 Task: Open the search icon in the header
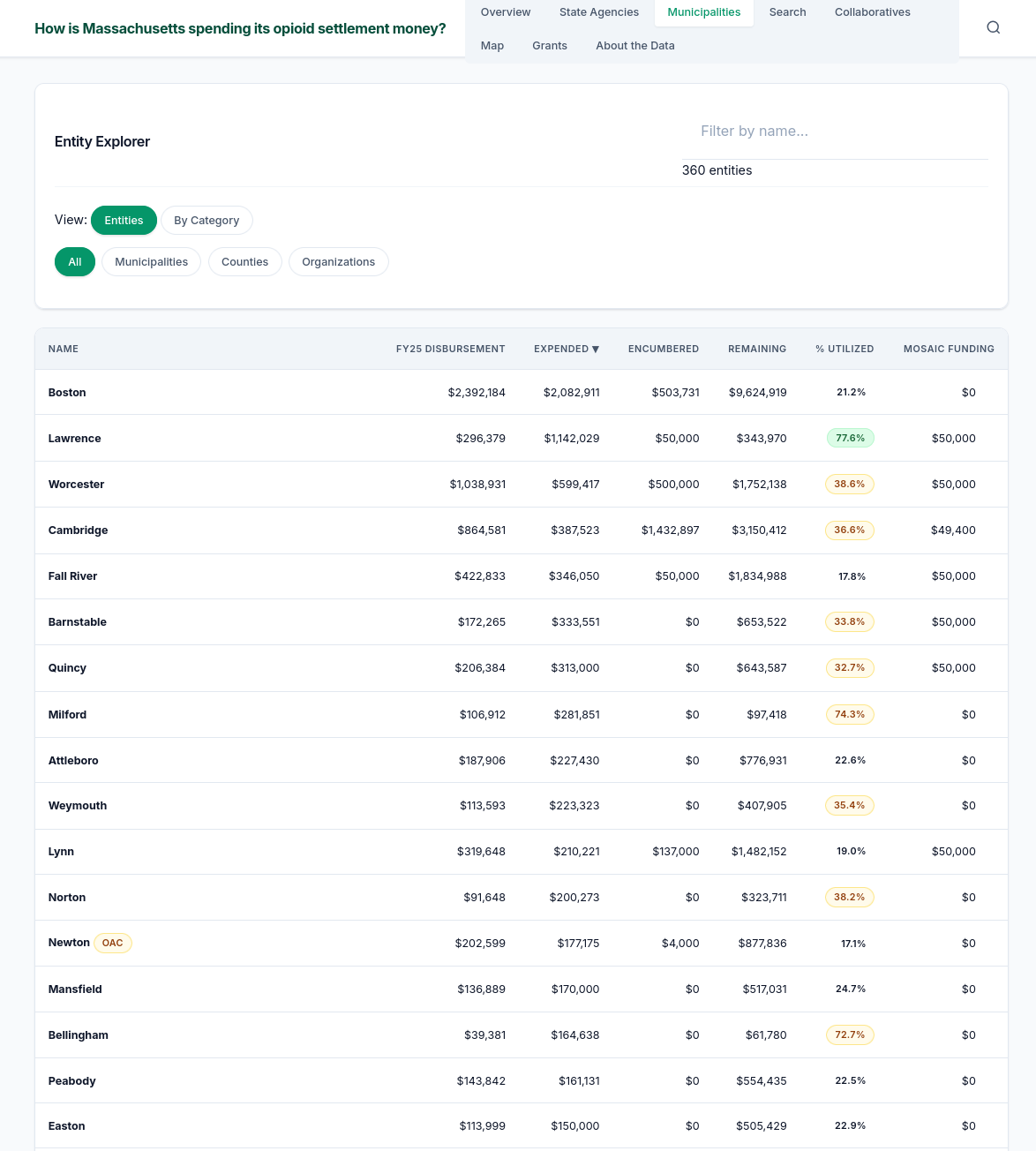click(993, 27)
